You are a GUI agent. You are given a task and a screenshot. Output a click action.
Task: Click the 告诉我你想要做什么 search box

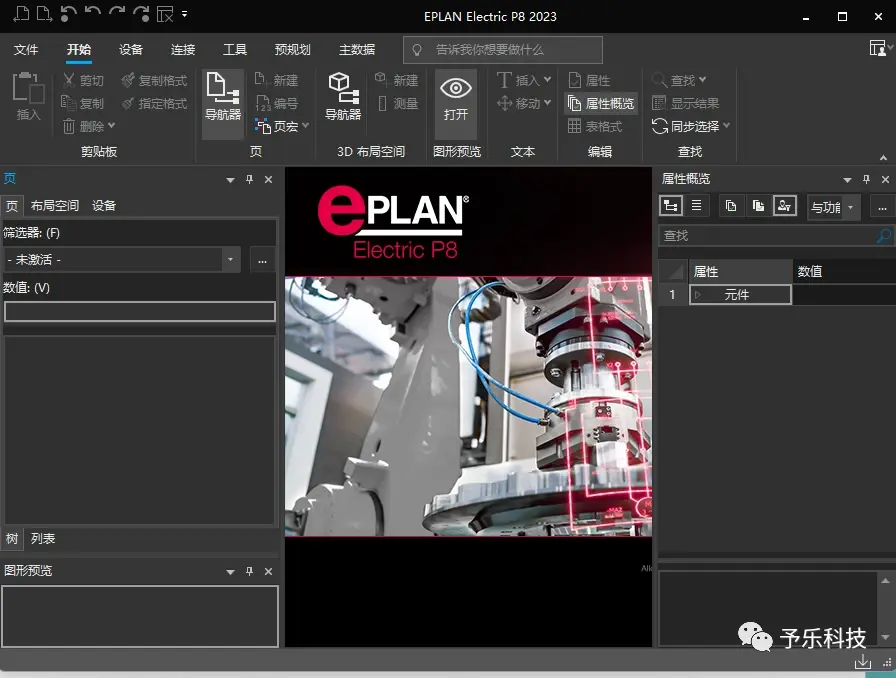pyautogui.click(x=502, y=50)
